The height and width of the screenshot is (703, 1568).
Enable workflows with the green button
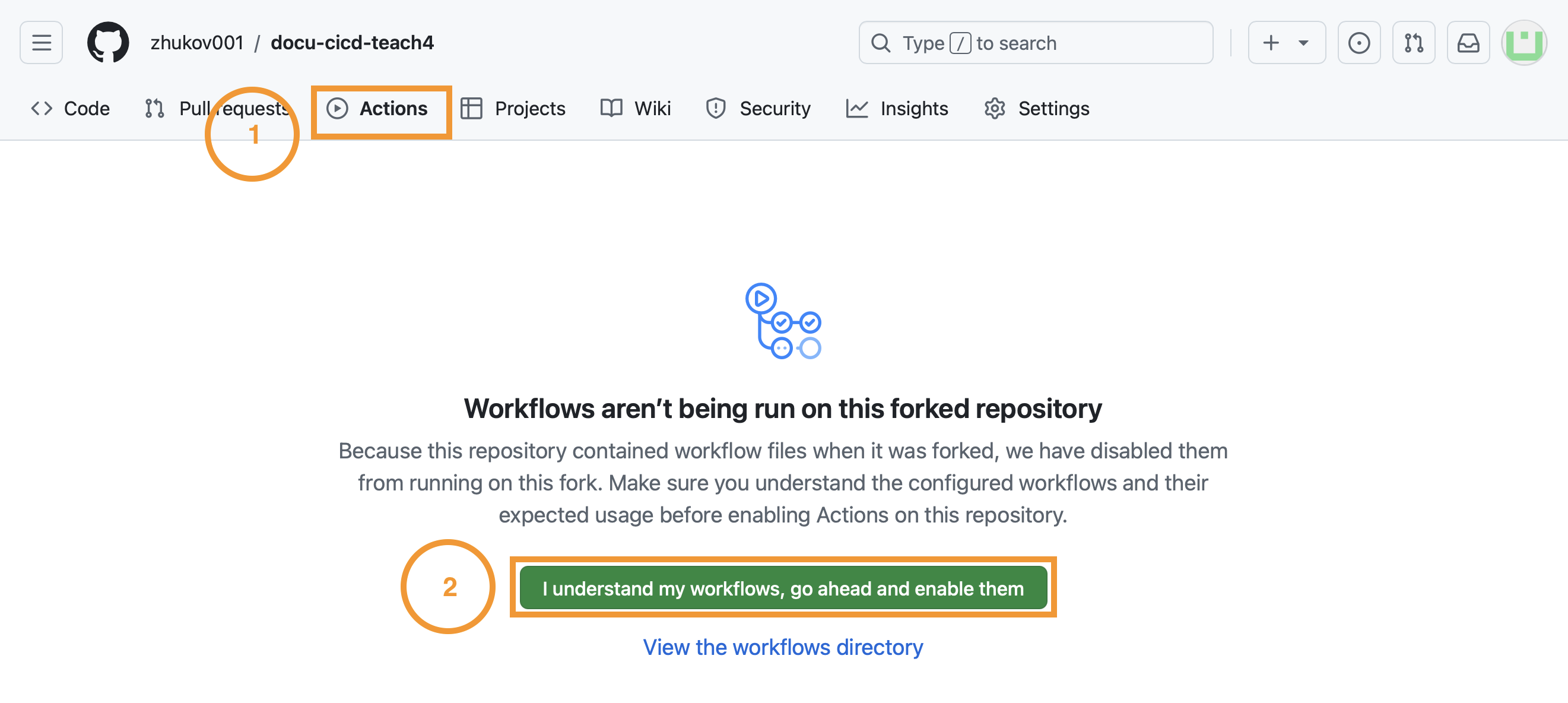click(x=783, y=588)
